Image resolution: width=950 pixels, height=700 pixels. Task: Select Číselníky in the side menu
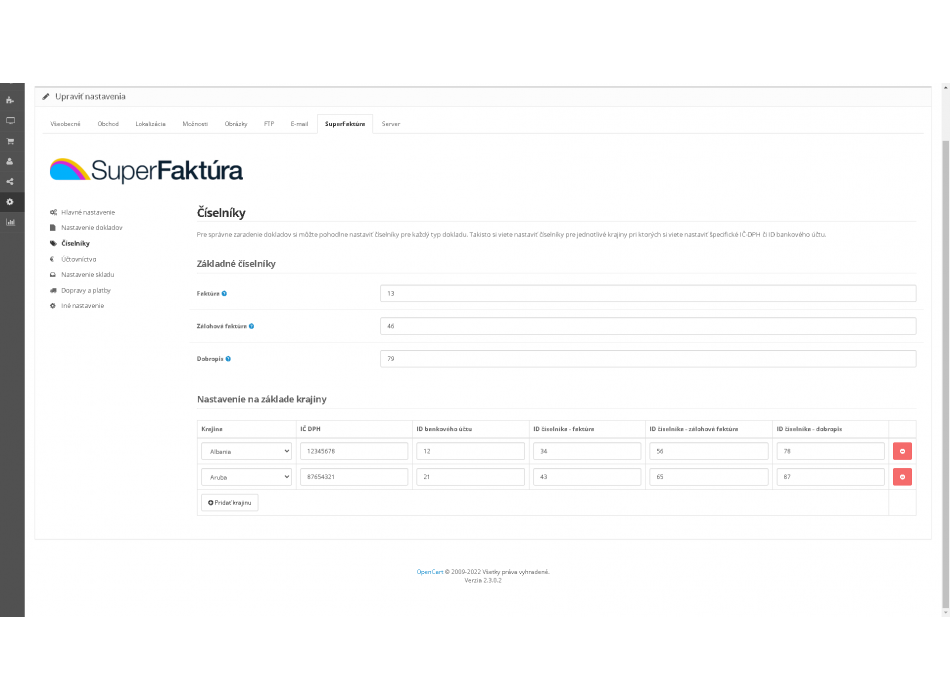[x=70, y=244]
